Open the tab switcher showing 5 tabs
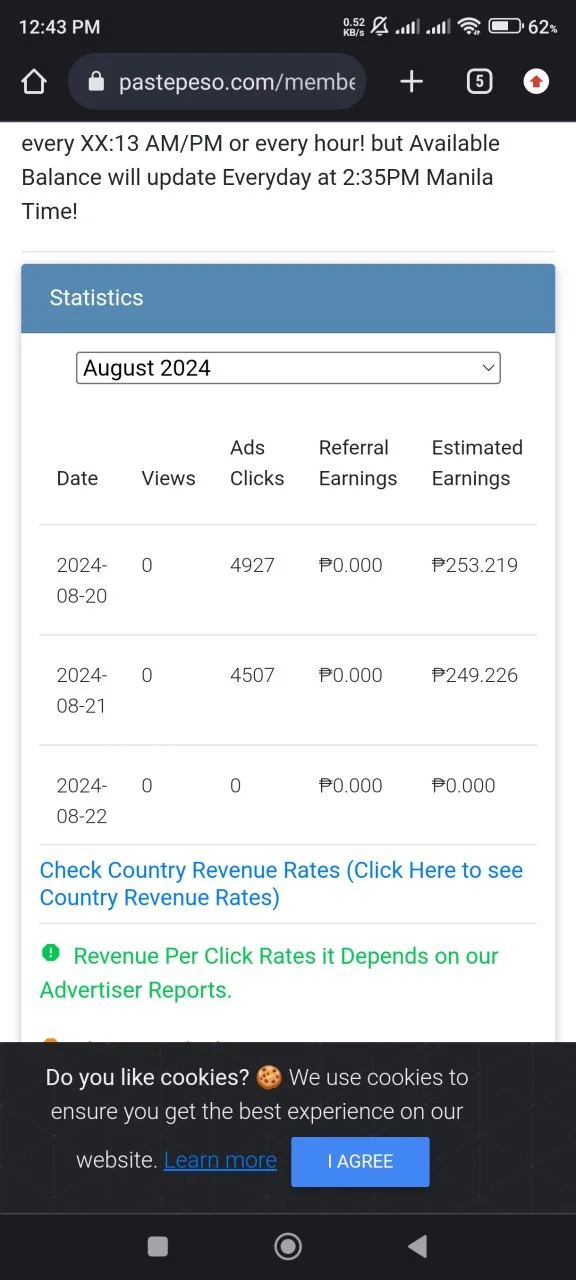The image size is (576, 1280). [x=479, y=82]
